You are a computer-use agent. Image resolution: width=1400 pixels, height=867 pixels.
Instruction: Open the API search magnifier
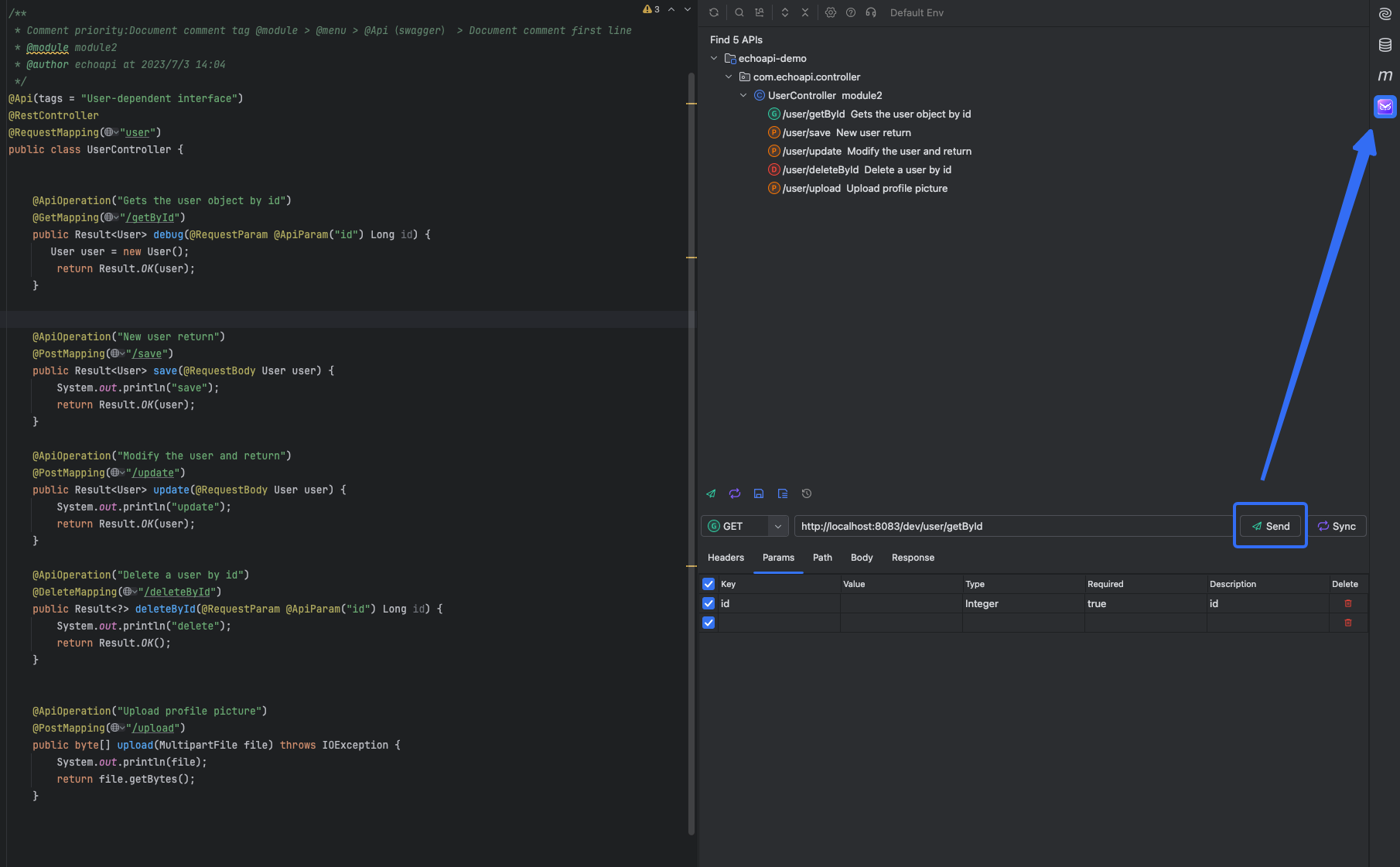(739, 12)
